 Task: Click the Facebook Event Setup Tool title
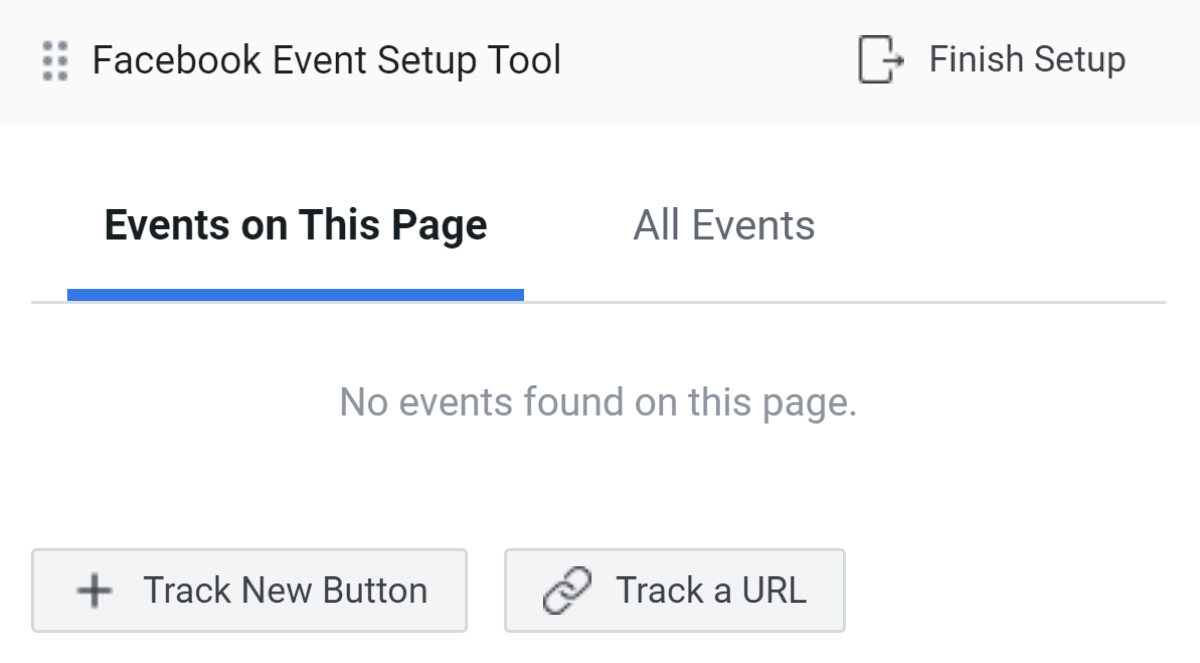coord(327,61)
